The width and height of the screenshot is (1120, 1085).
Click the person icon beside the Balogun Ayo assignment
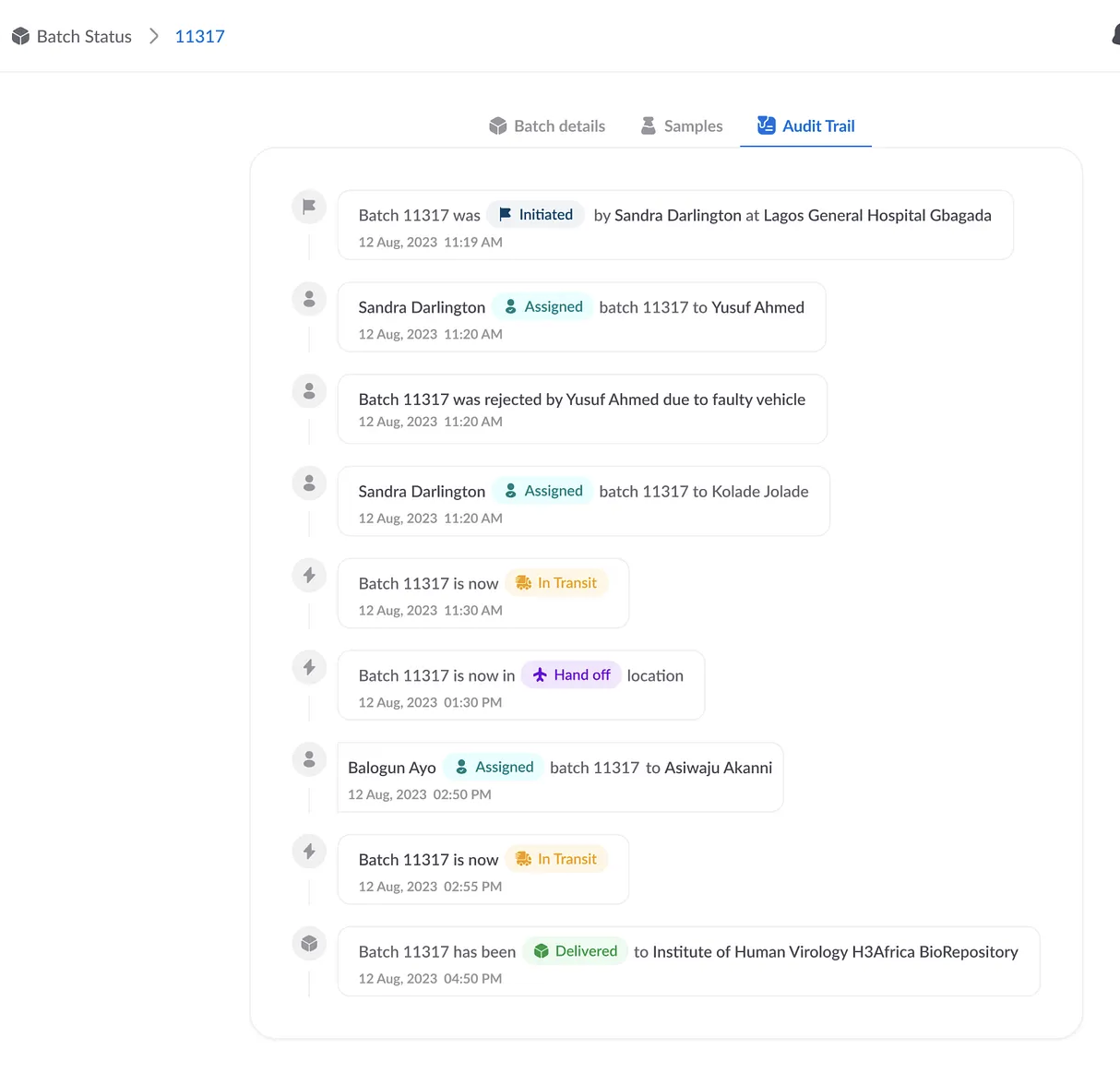tap(309, 759)
